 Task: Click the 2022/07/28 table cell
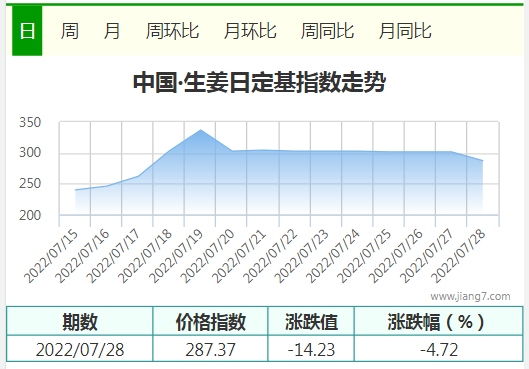pos(80,349)
